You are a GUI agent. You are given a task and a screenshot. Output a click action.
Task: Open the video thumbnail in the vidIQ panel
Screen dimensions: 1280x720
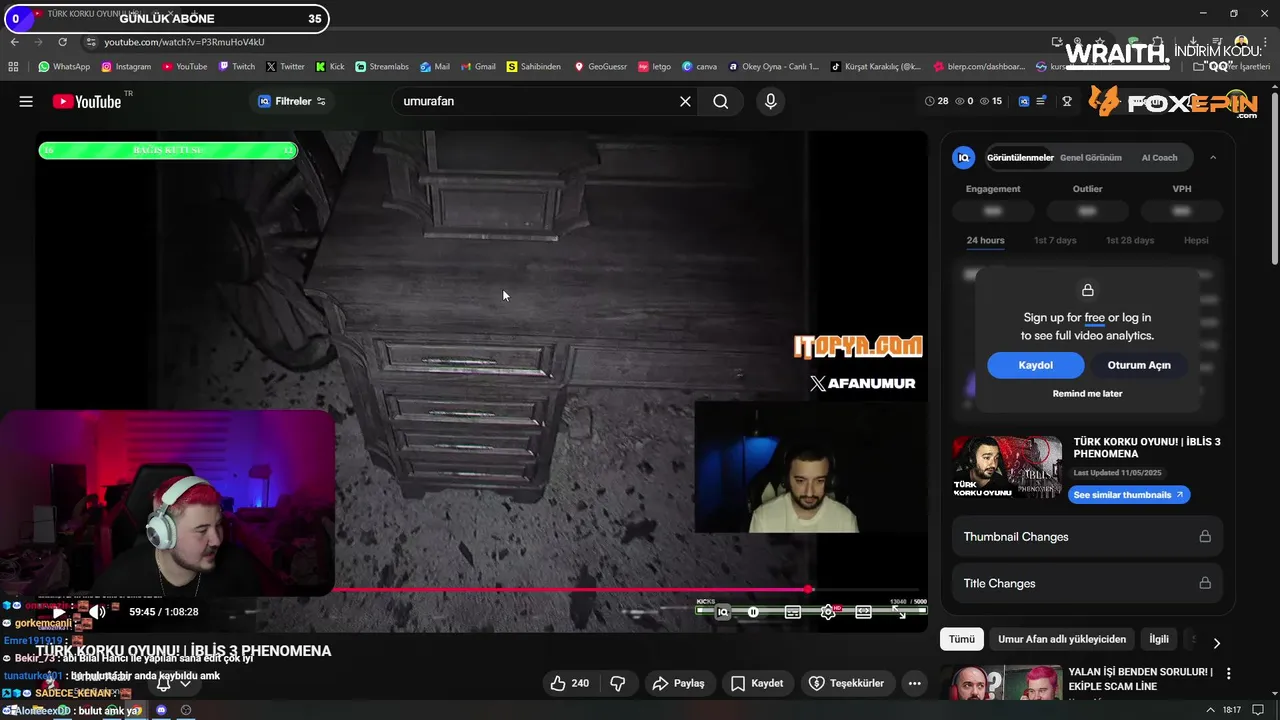point(1007,467)
